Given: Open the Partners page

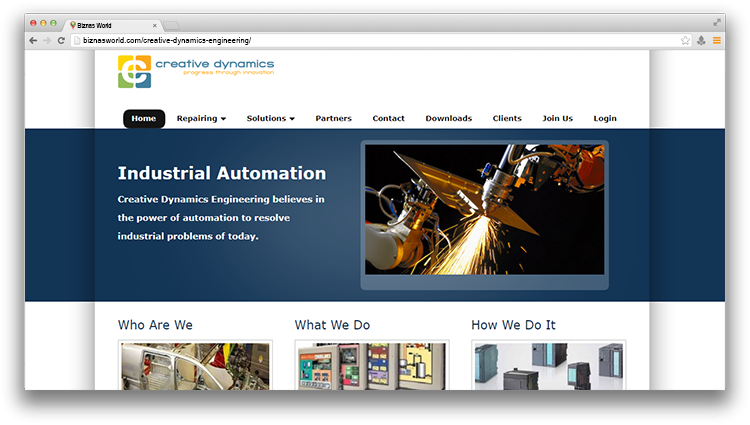Looking at the screenshot, I should coord(333,119).
